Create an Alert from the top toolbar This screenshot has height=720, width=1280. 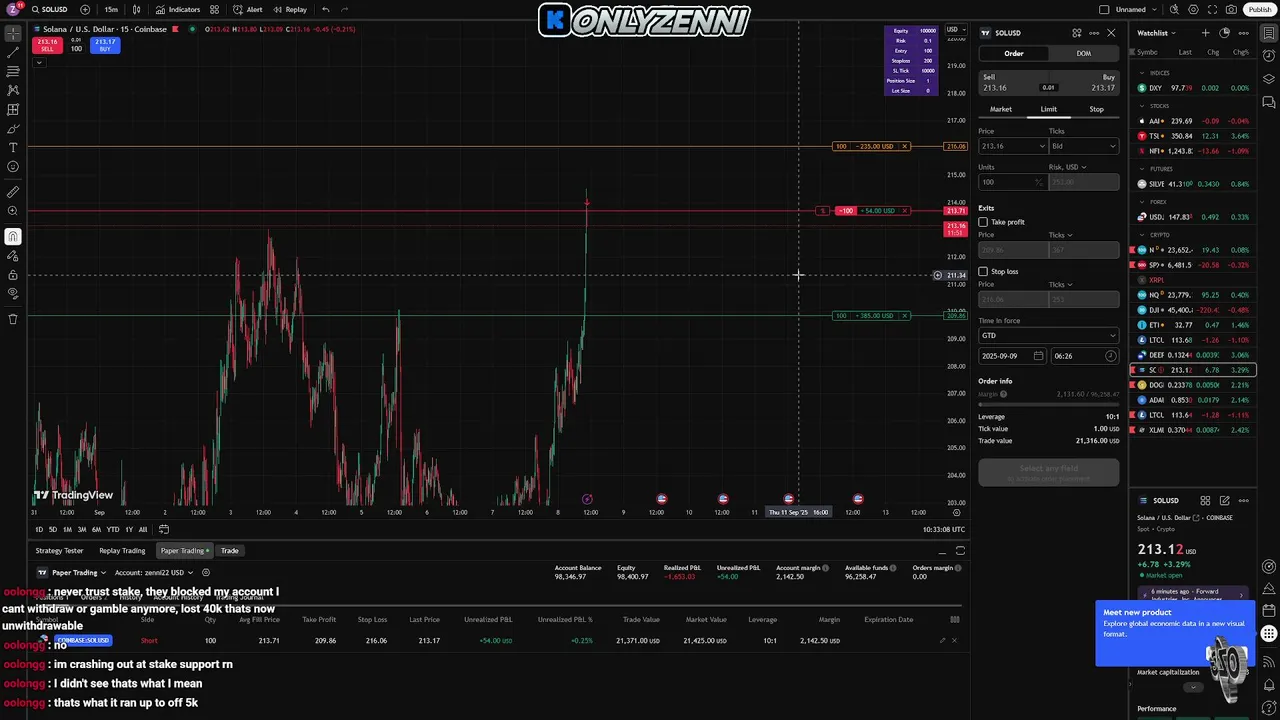click(249, 10)
